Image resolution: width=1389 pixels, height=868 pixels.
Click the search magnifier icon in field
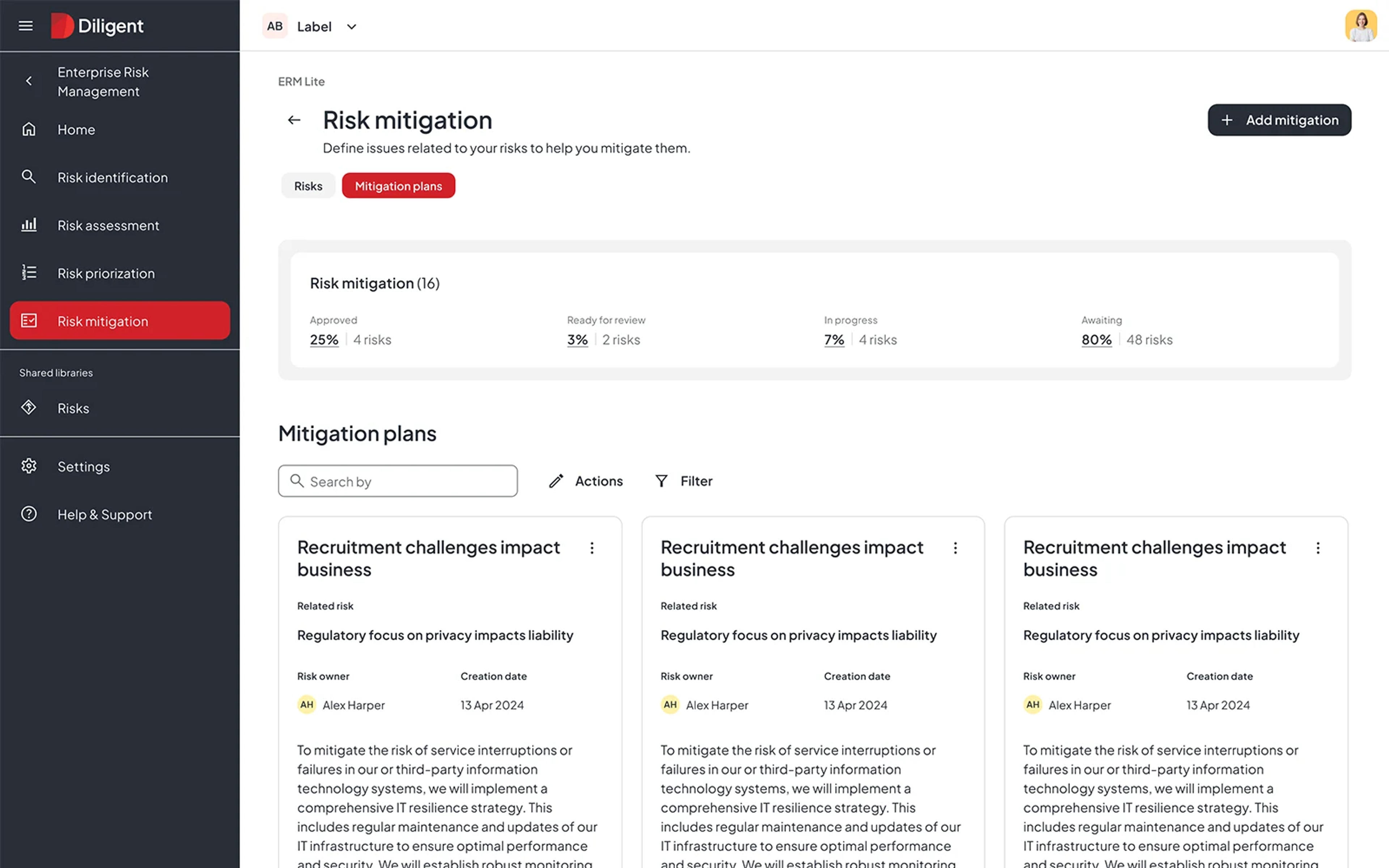(297, 481)
